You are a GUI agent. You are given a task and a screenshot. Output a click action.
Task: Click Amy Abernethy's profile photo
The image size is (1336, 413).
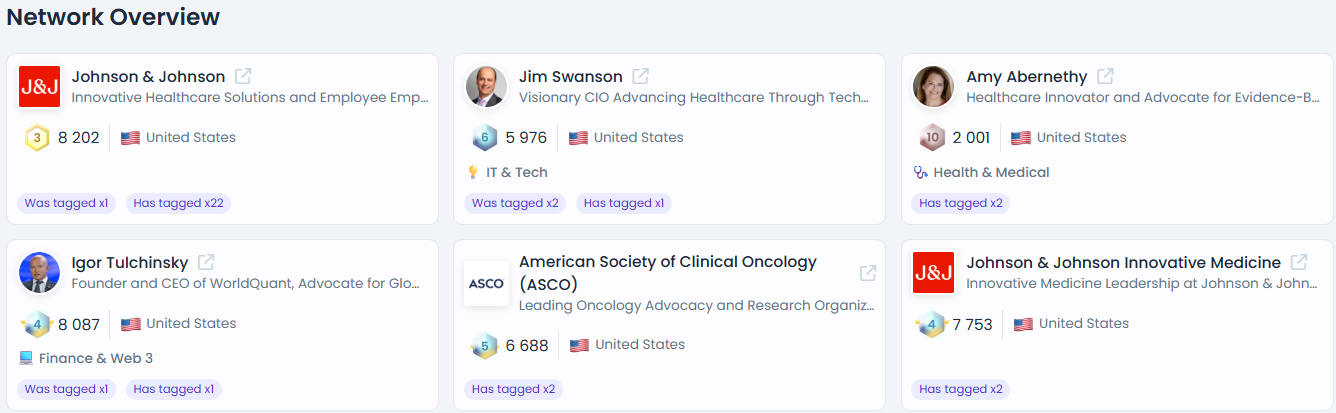coord(933,87)
